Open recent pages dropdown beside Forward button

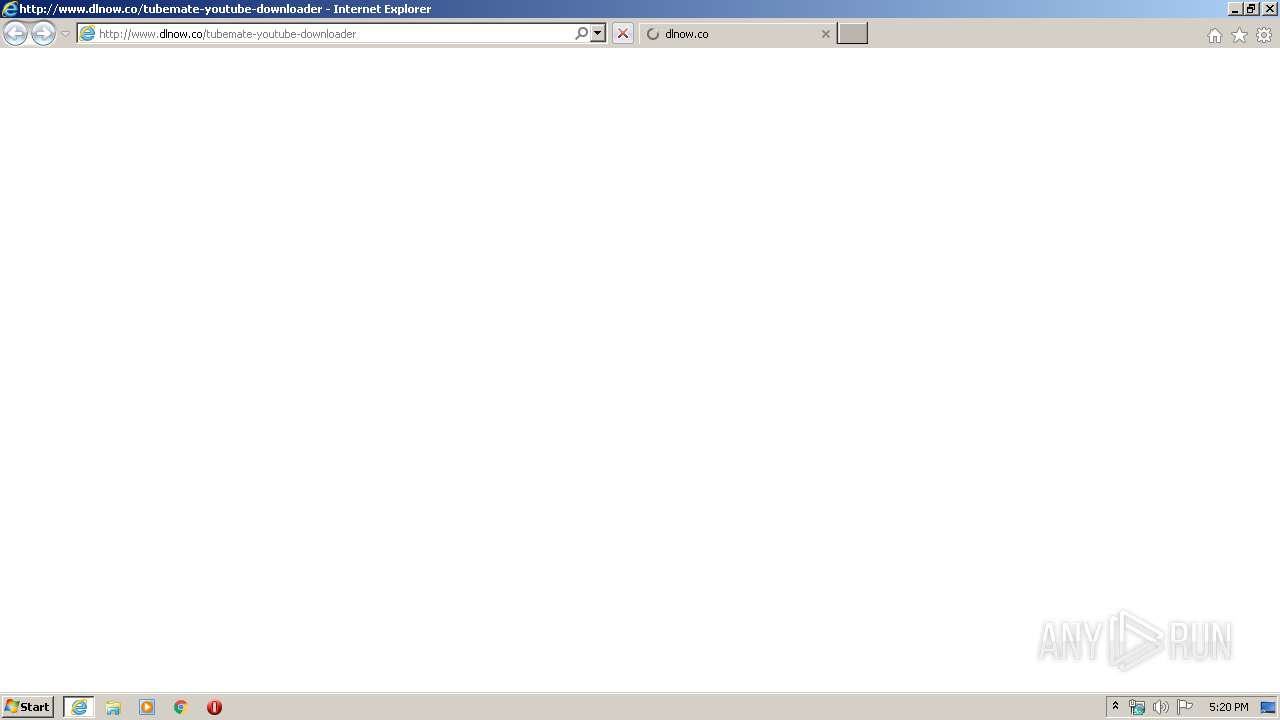point(65,34)
